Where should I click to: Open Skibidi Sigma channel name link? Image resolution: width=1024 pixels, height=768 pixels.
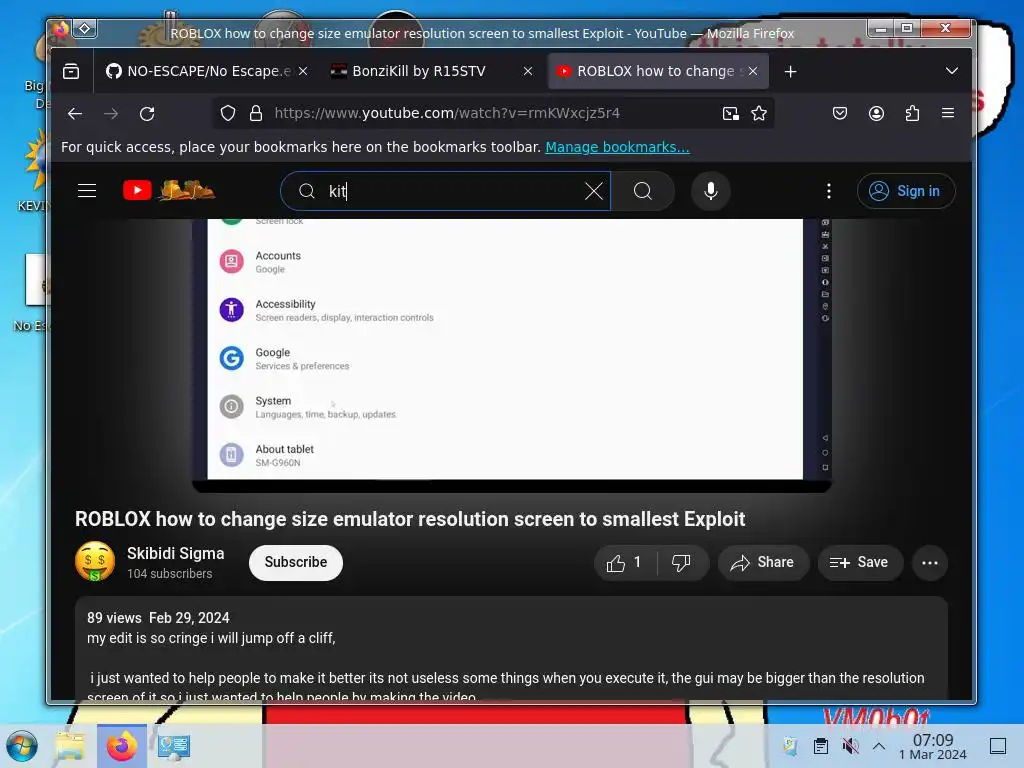pos(176,553)
